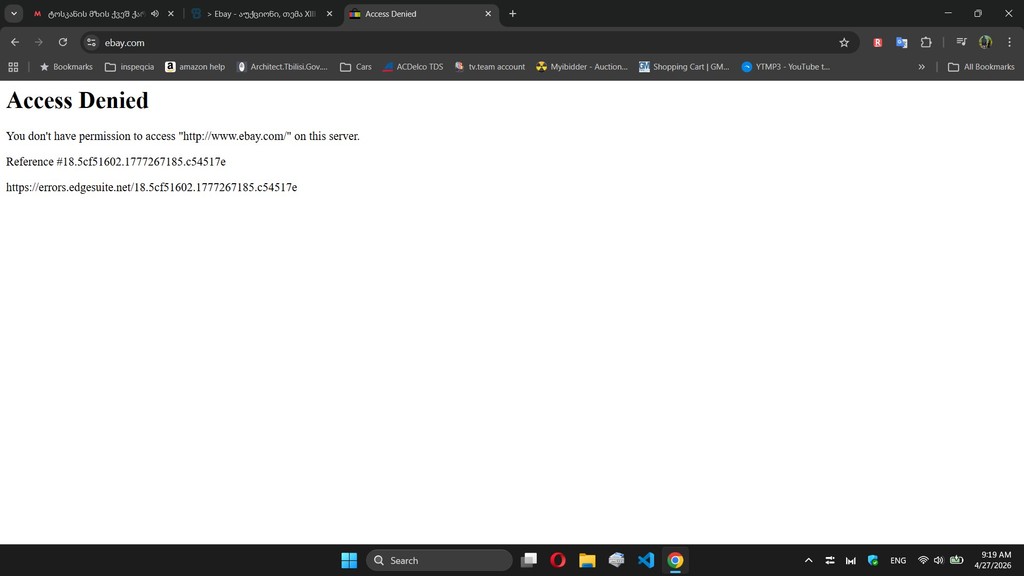Close the Ebay forum tab
The width and height of the screenshot is (1024, 576).
point(330,14)
